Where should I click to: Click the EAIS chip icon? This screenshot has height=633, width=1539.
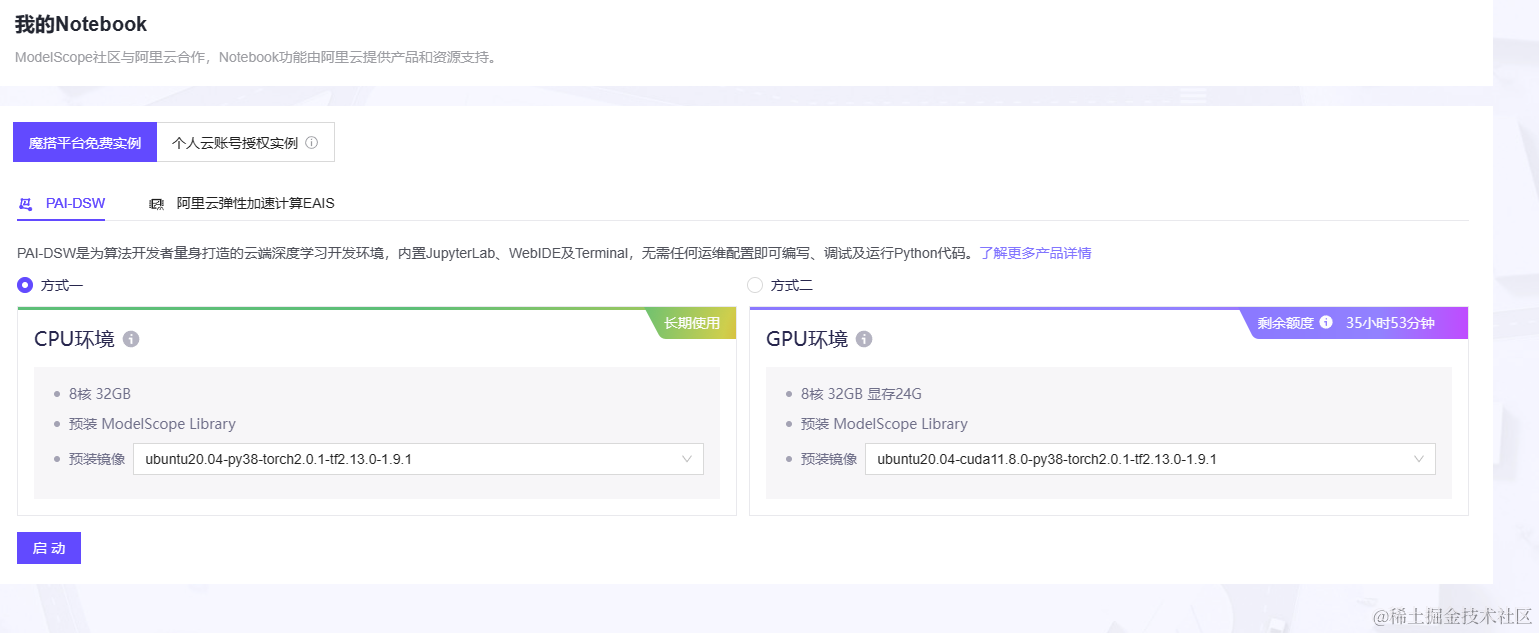tap(157, 203)
